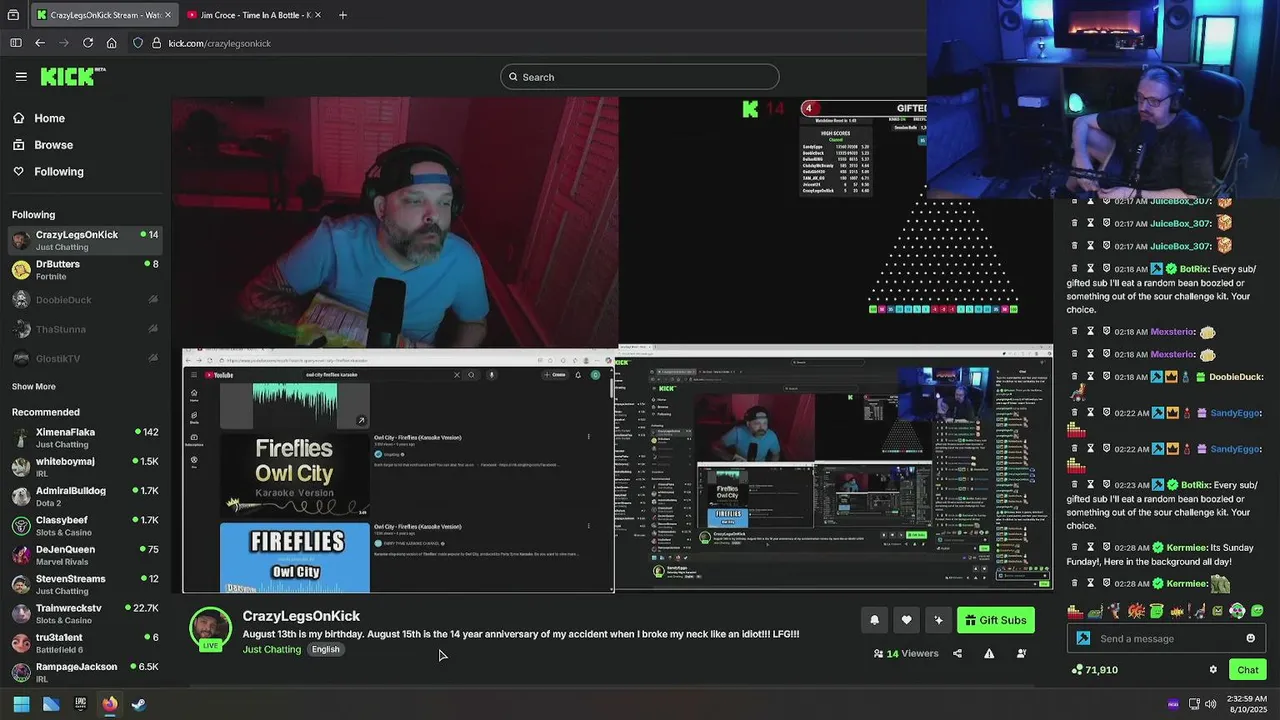The image size is (1280, 720).
Task: Open recommended whiteboymaj channel
Action: click(85, 467)
